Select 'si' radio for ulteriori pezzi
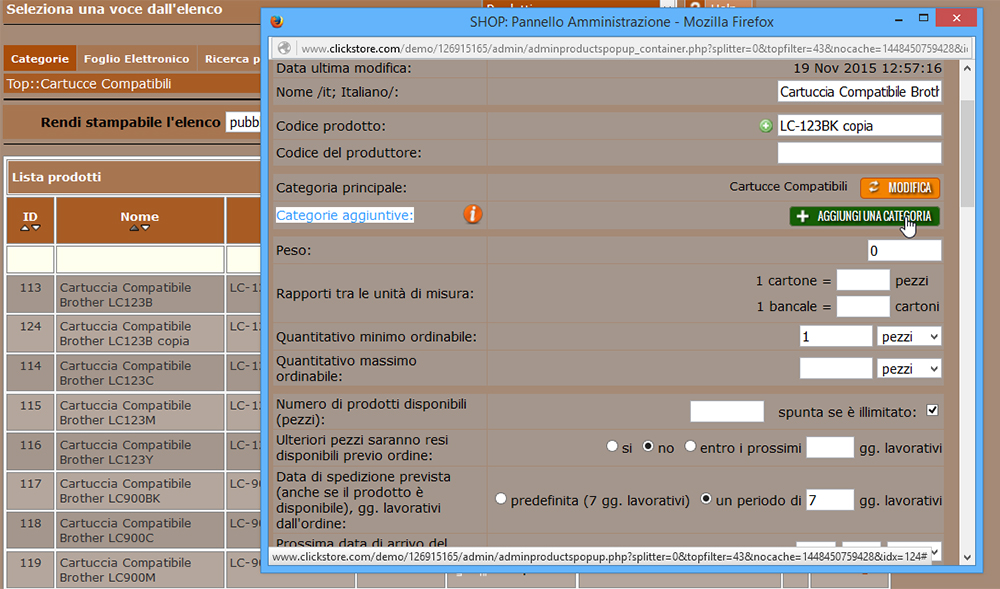Viewport: 1000px width, 589px height. [x=612, y=446]
